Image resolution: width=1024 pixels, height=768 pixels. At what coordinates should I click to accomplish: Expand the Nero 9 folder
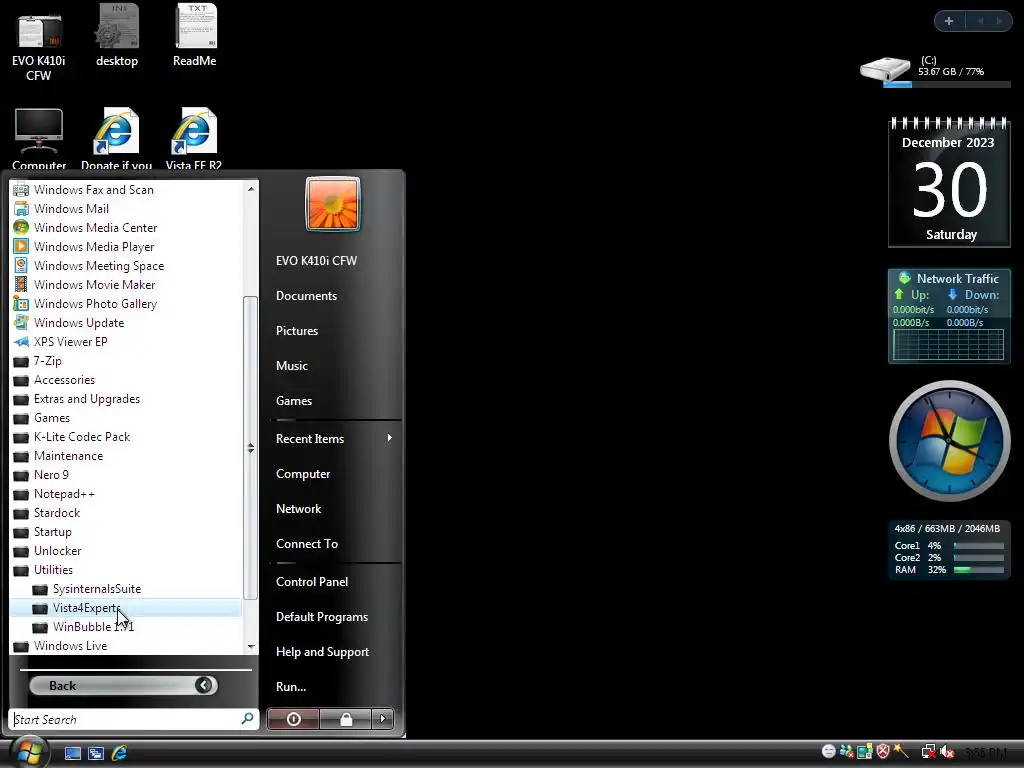[126, 475]
